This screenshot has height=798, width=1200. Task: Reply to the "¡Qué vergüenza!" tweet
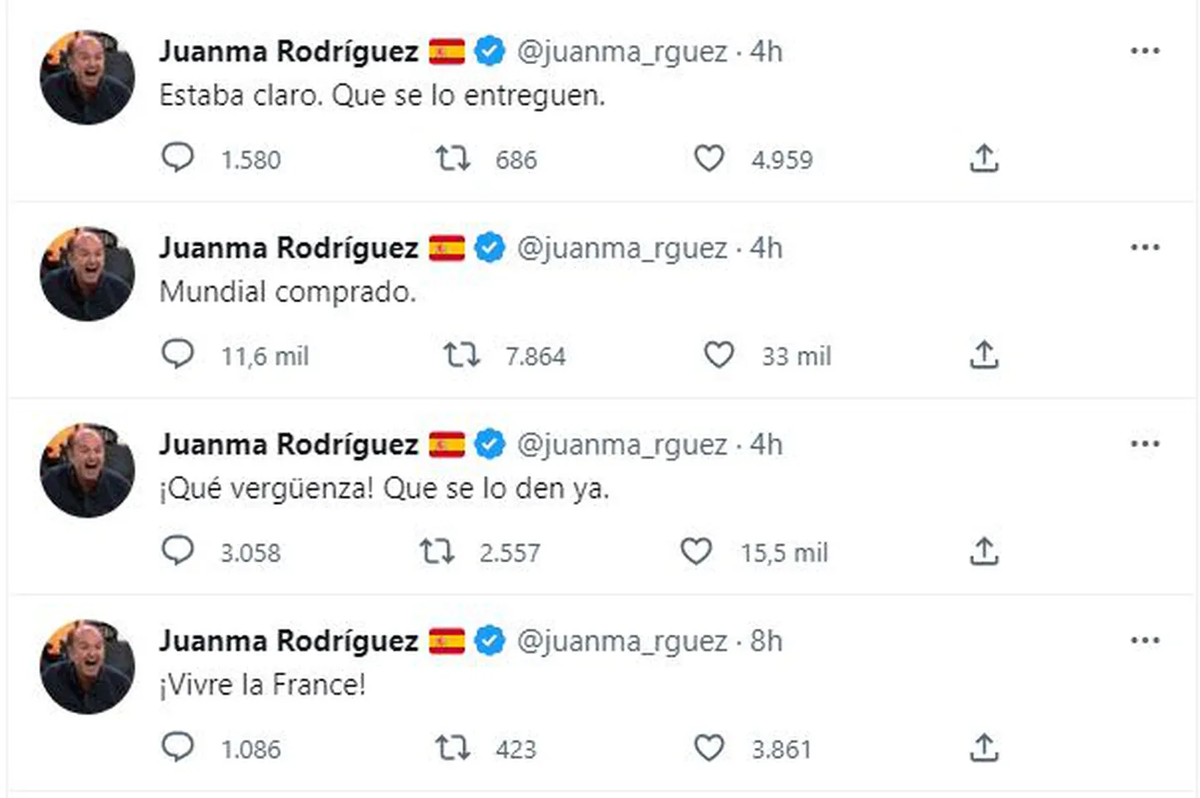coord(179,551)
